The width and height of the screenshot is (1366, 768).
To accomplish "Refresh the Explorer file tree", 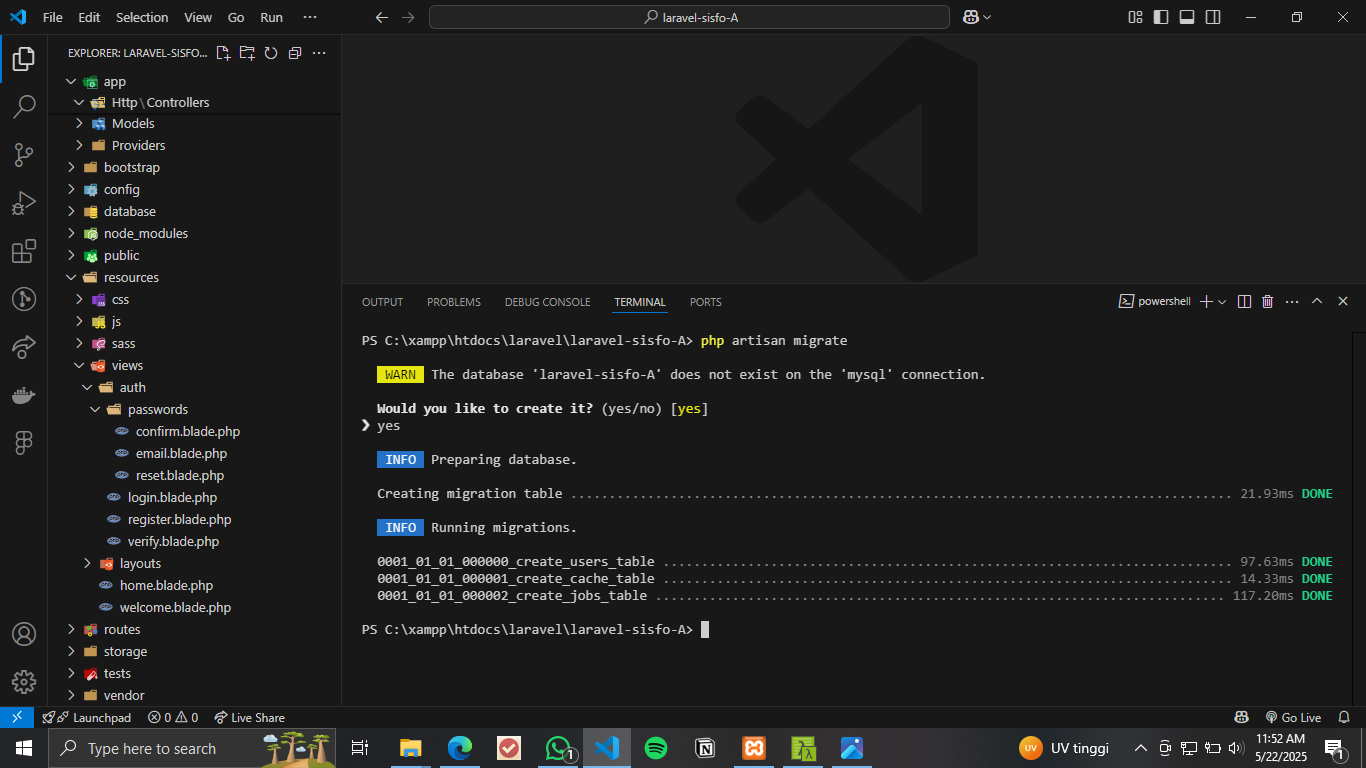I will pos(270,53).
